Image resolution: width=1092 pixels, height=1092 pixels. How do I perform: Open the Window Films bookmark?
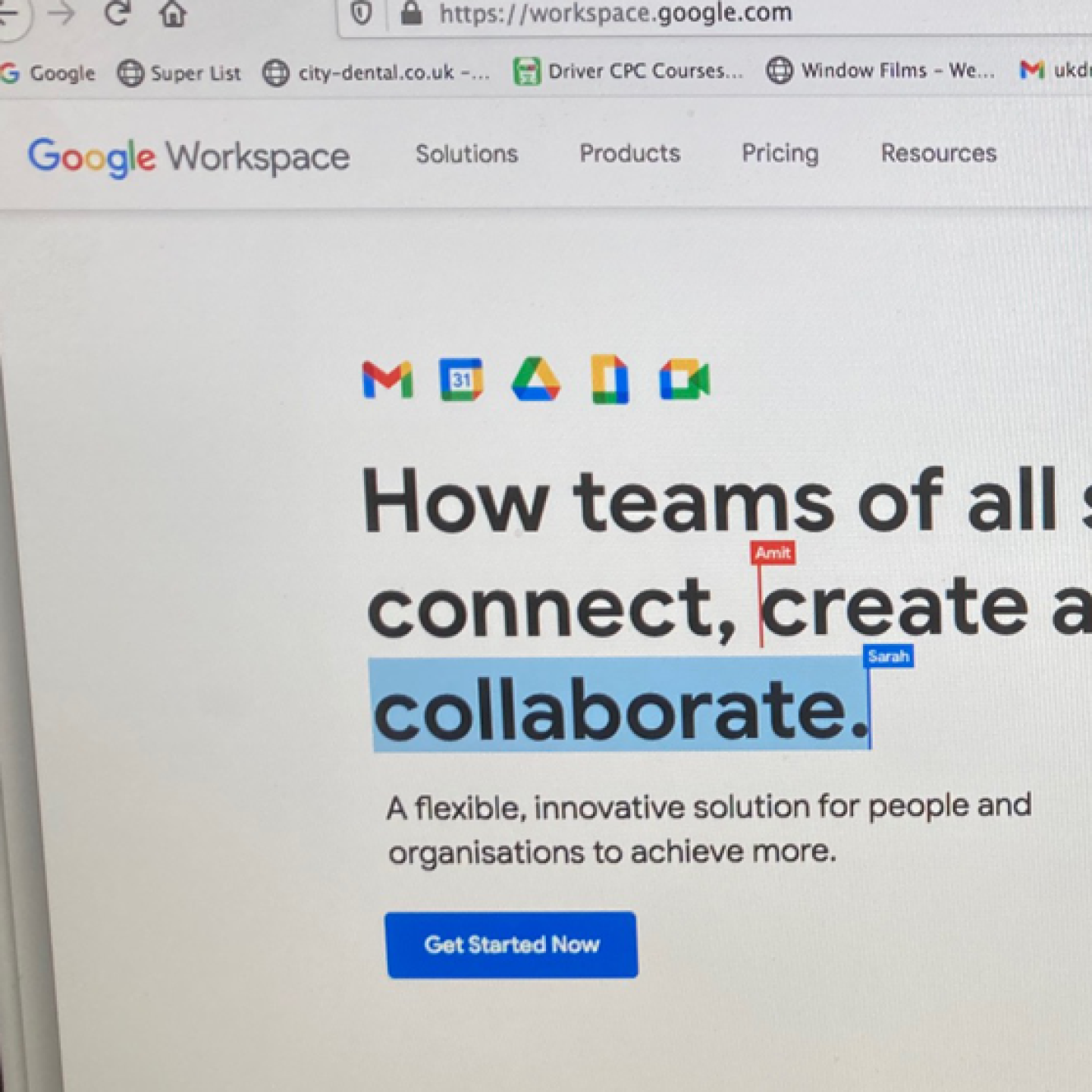coord(880,71)
